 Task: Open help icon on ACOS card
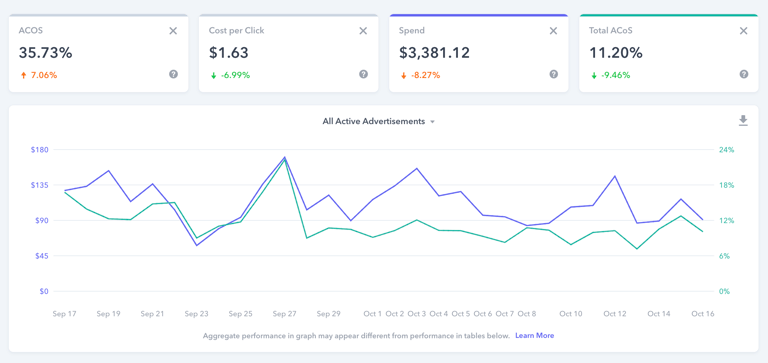coord(173,74)
